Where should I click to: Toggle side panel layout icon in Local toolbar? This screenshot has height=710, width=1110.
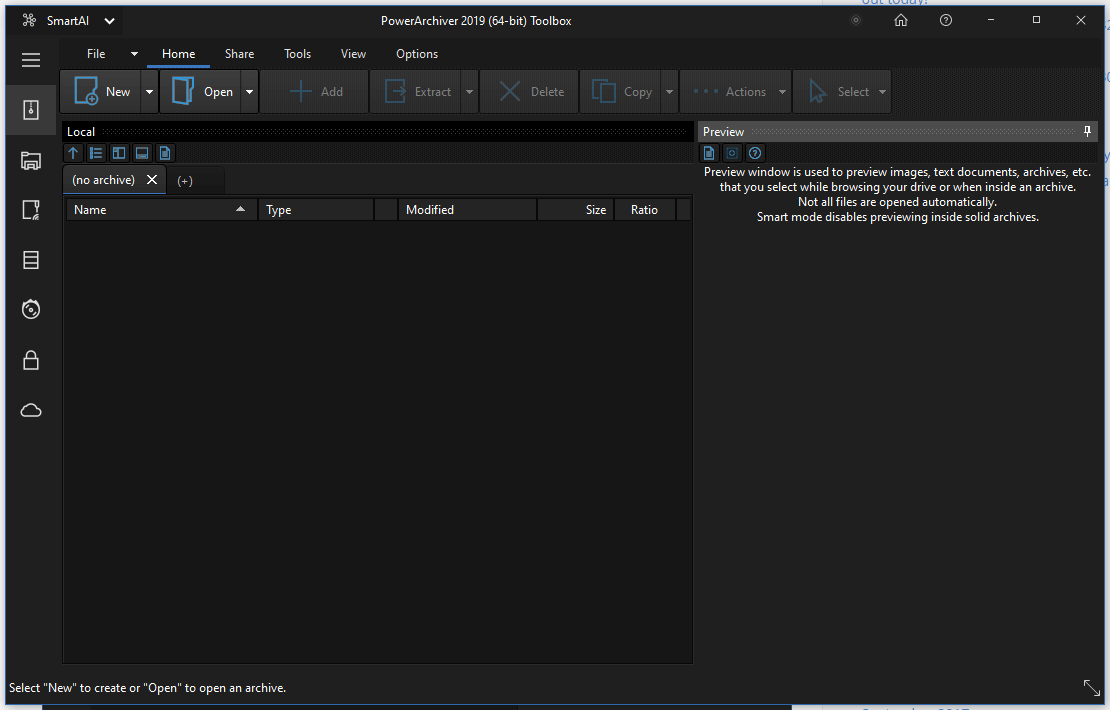[x=119, y=153]
